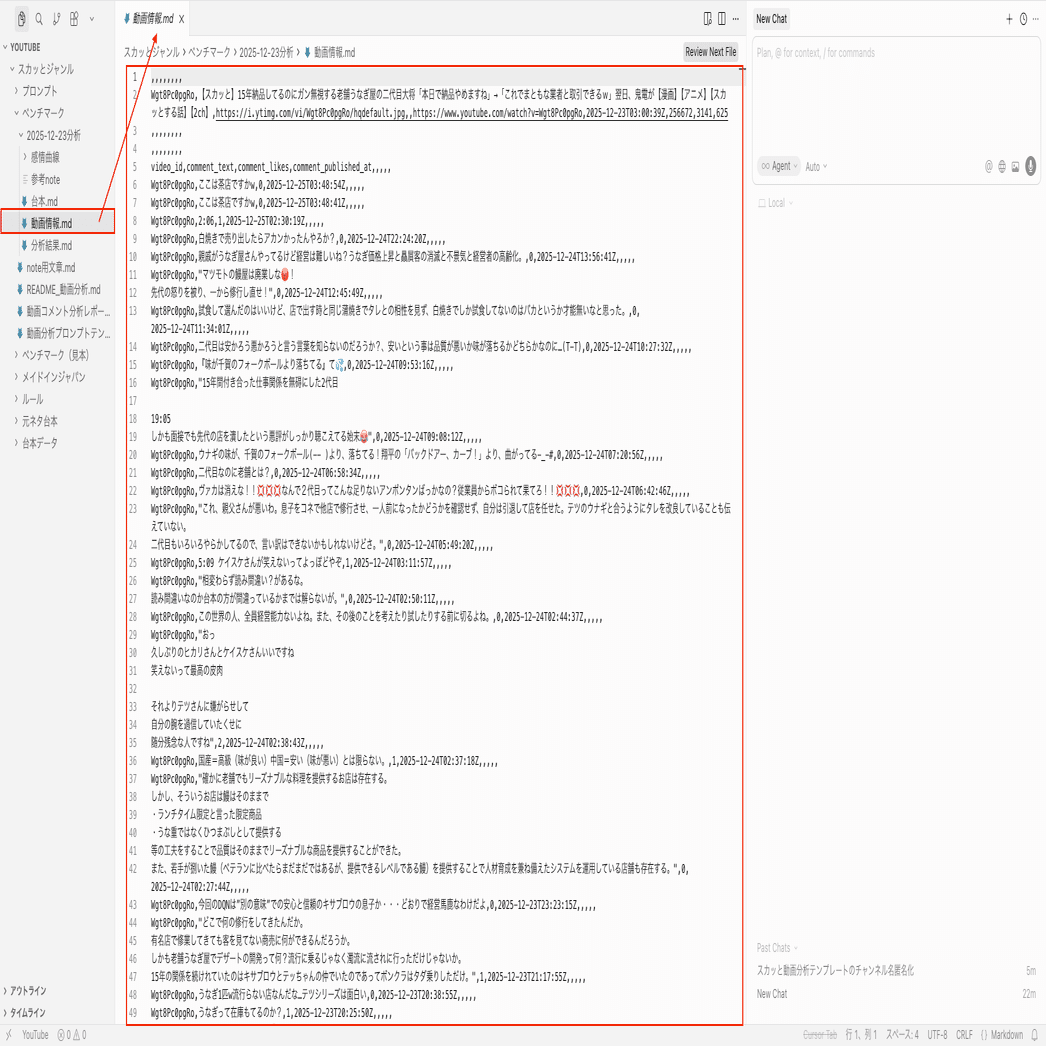Open past chat スカッと動画分析テンプレート
Viewport: 1046px width, 1046px height.
pyautogui.click(x=896, y=971)
